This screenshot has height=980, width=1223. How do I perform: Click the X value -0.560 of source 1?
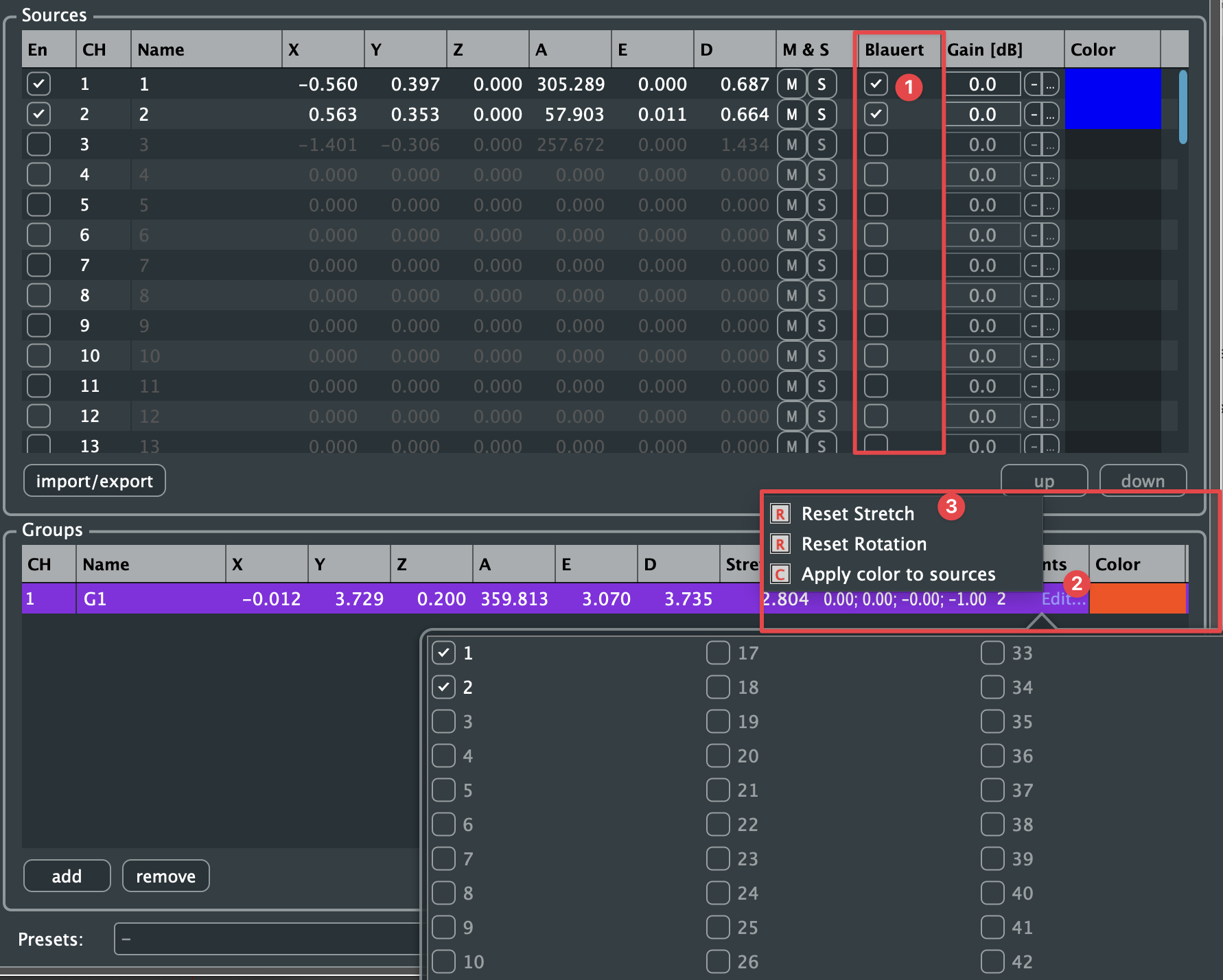(x=328, y=84)
